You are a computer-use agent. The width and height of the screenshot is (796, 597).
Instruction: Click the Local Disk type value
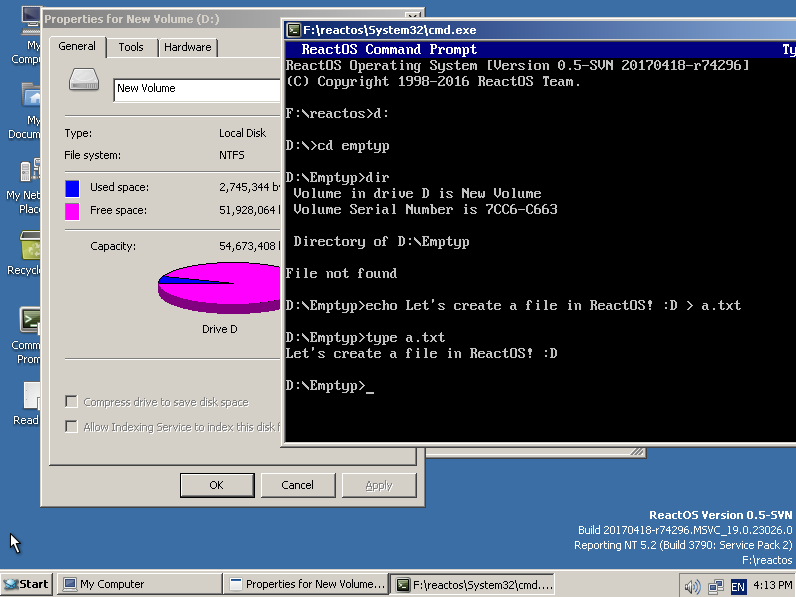click(x=242, y=133)
